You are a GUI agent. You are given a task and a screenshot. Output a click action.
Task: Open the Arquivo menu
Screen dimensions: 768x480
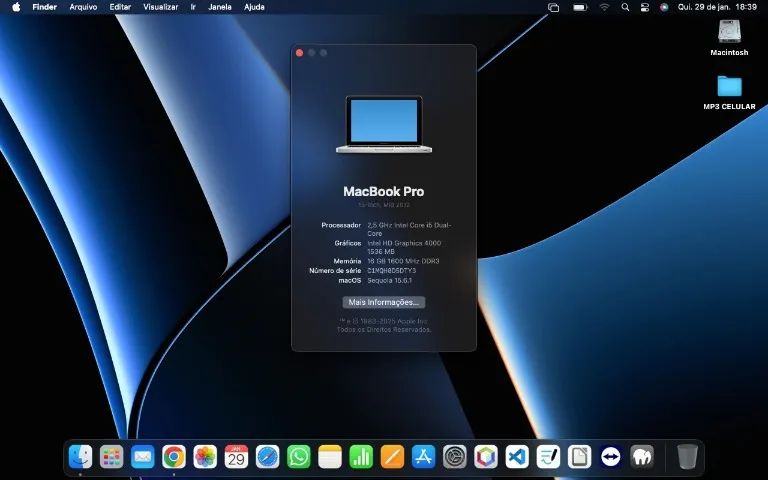pyautogui.click(x=83, y=7)
